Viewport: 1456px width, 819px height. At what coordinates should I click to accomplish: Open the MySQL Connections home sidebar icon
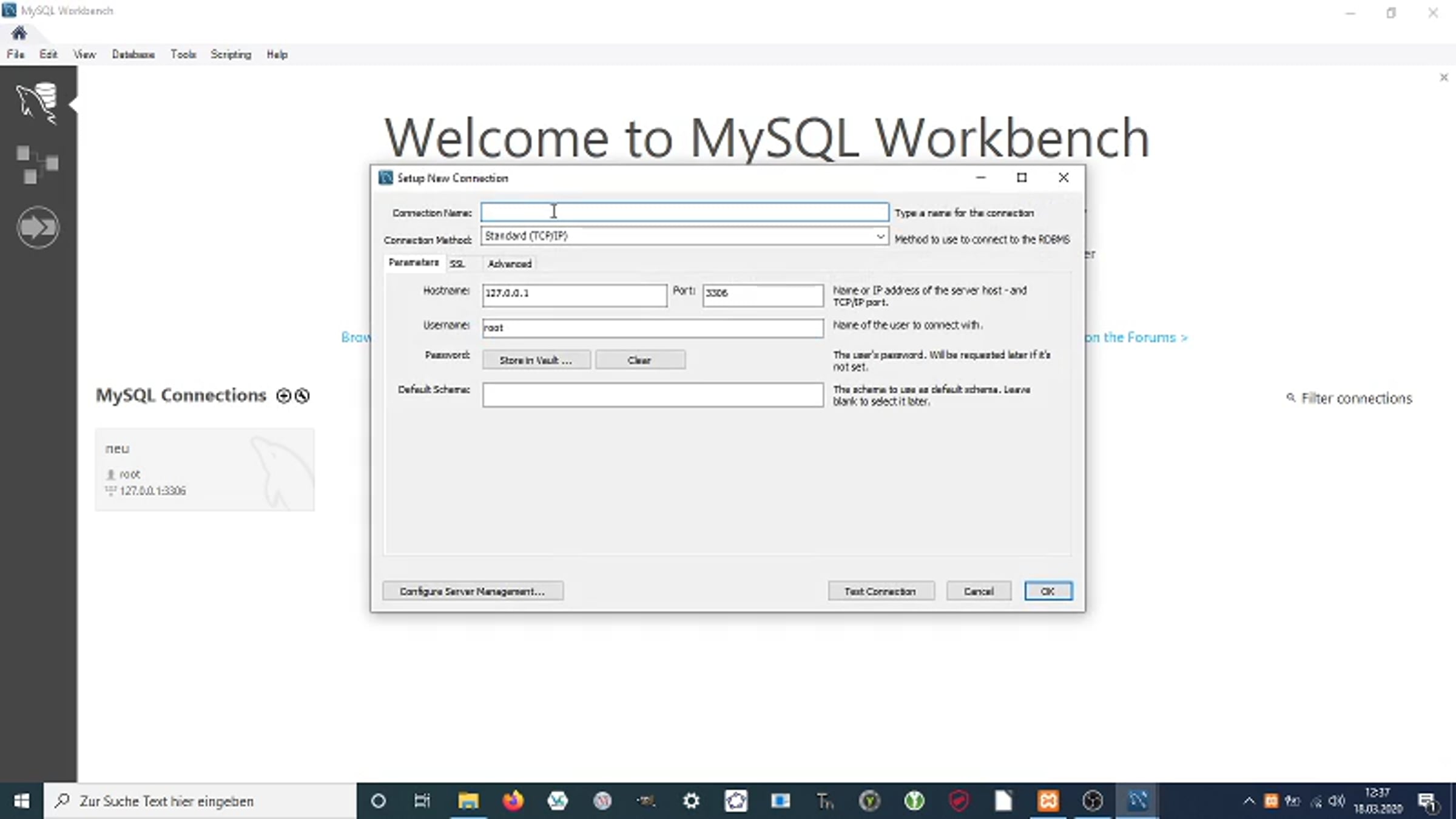tap(38, 103)
